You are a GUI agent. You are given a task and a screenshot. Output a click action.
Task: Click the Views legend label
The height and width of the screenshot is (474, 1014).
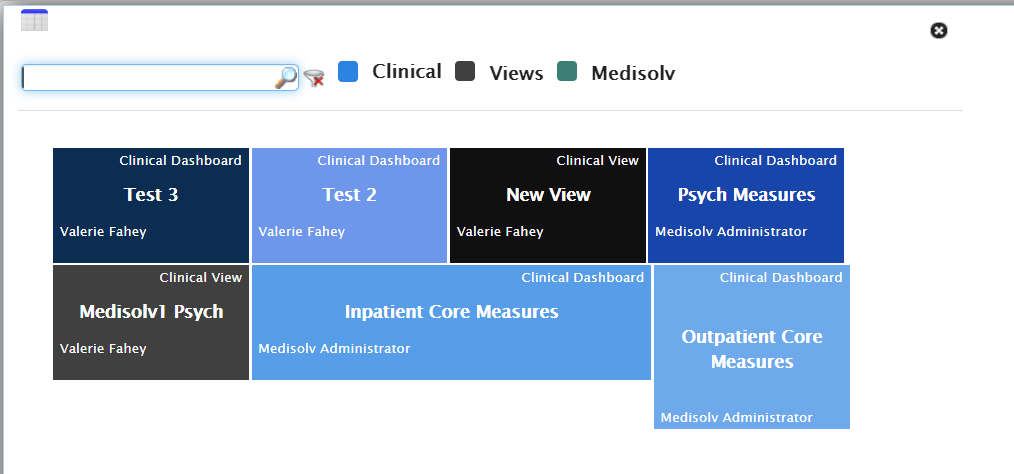(516, 73)
